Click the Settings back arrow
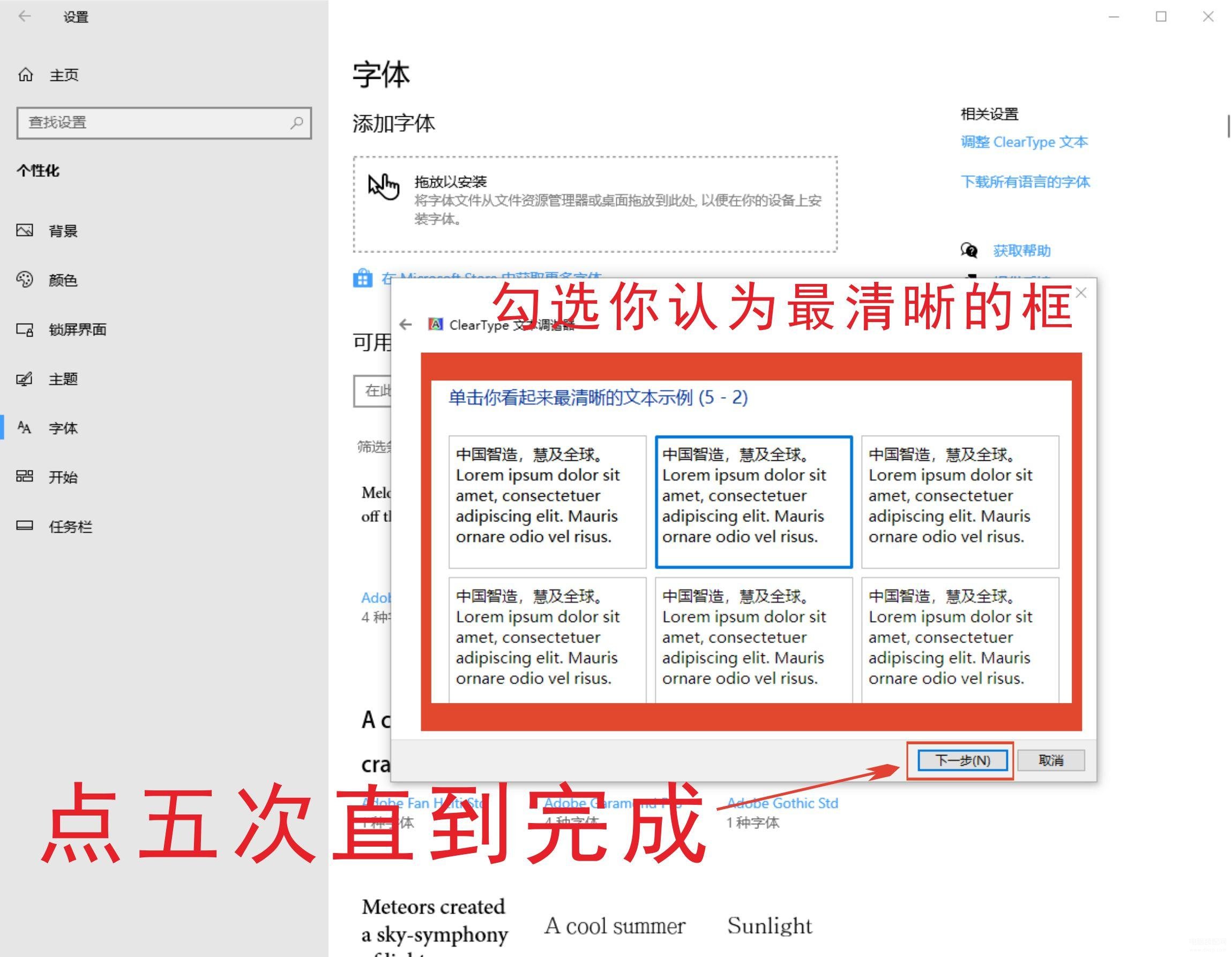 pyautogui.click(x=24, y=17)
